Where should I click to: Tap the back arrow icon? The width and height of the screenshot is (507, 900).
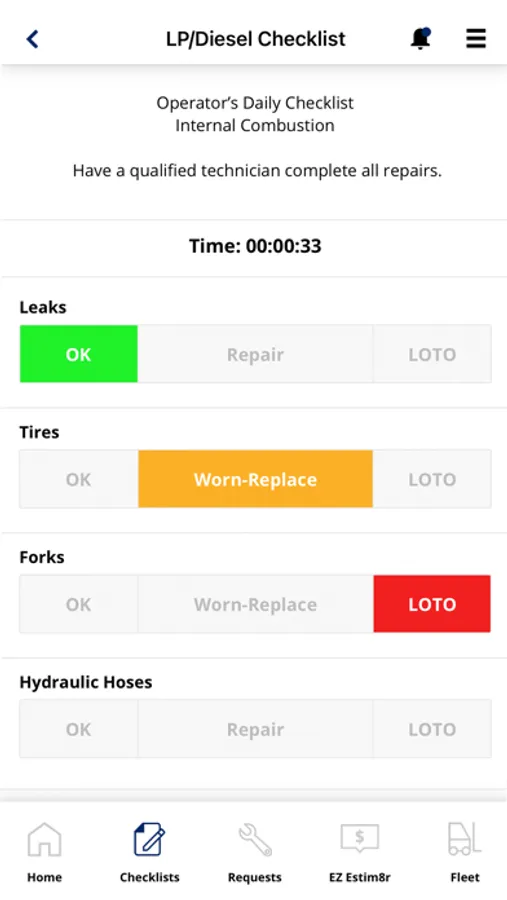click(x=32, y=39)
